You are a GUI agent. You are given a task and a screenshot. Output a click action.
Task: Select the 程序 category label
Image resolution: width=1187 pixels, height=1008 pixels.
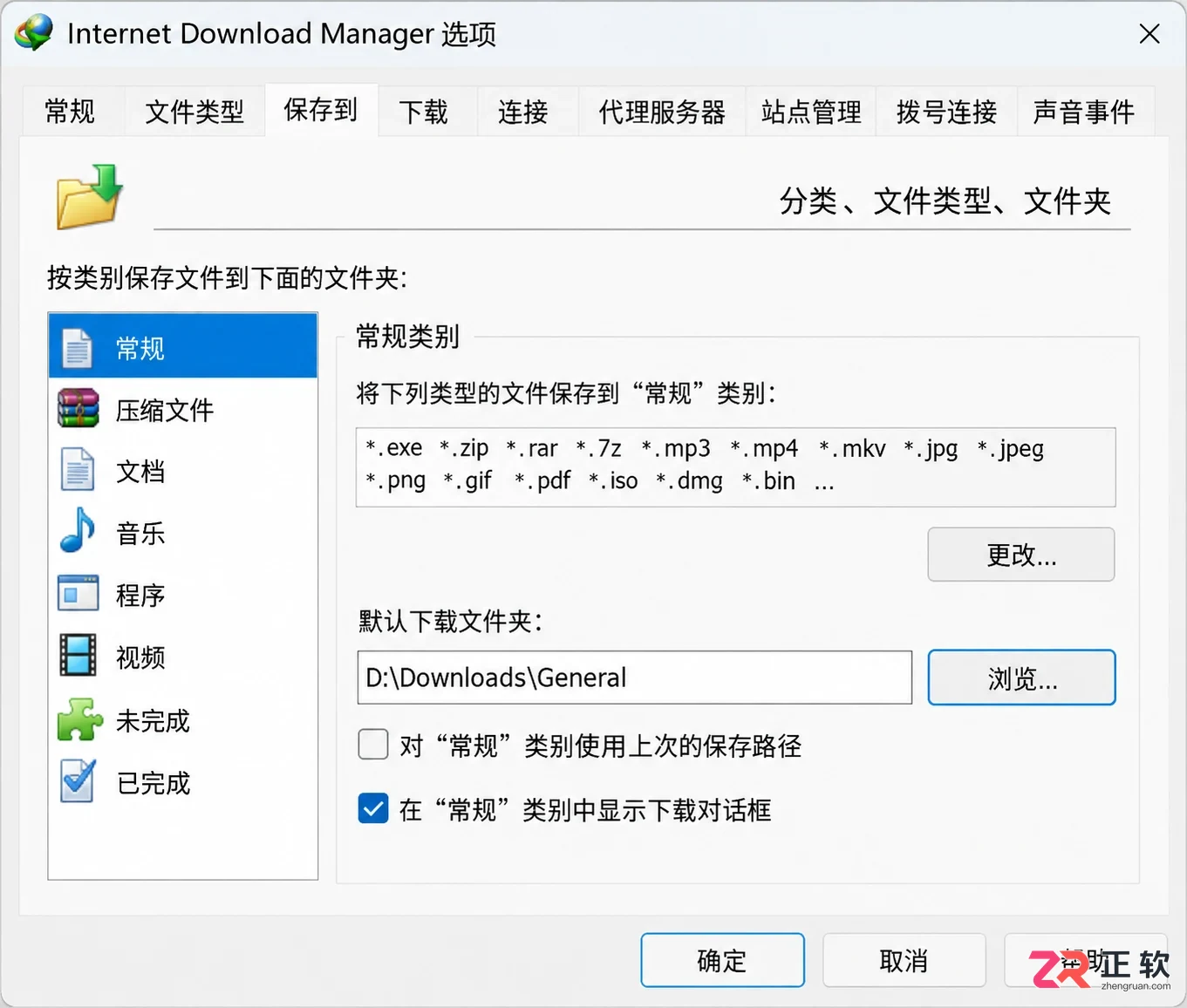point(140,596)
